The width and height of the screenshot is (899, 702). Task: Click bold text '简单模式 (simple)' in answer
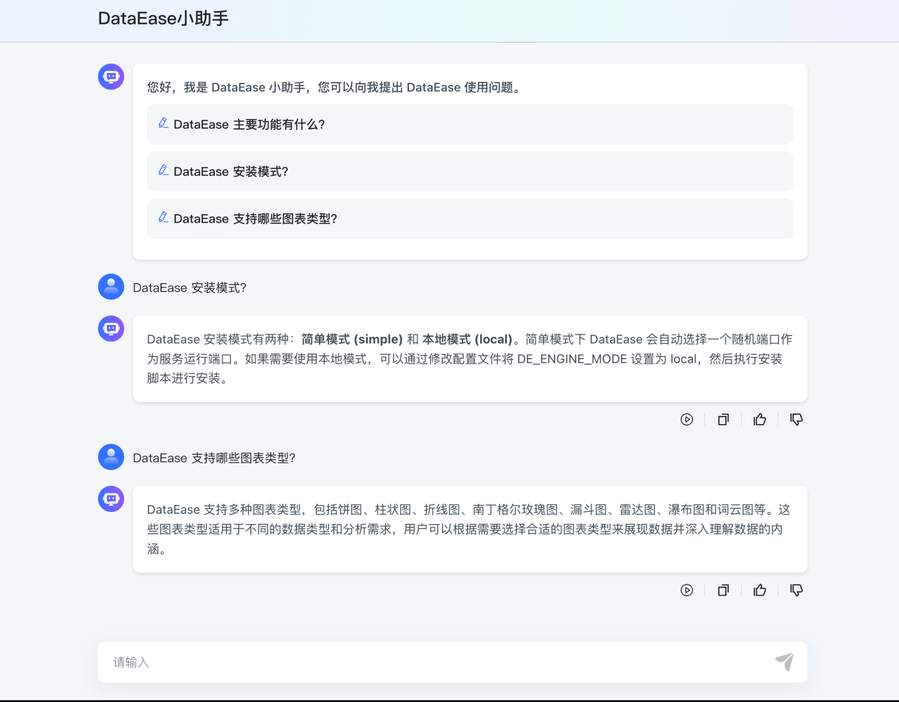[x=352, y=340]
